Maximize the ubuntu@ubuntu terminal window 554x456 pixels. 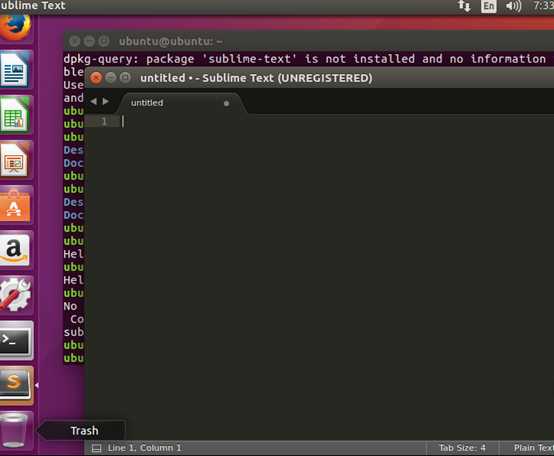coord(104,41)
